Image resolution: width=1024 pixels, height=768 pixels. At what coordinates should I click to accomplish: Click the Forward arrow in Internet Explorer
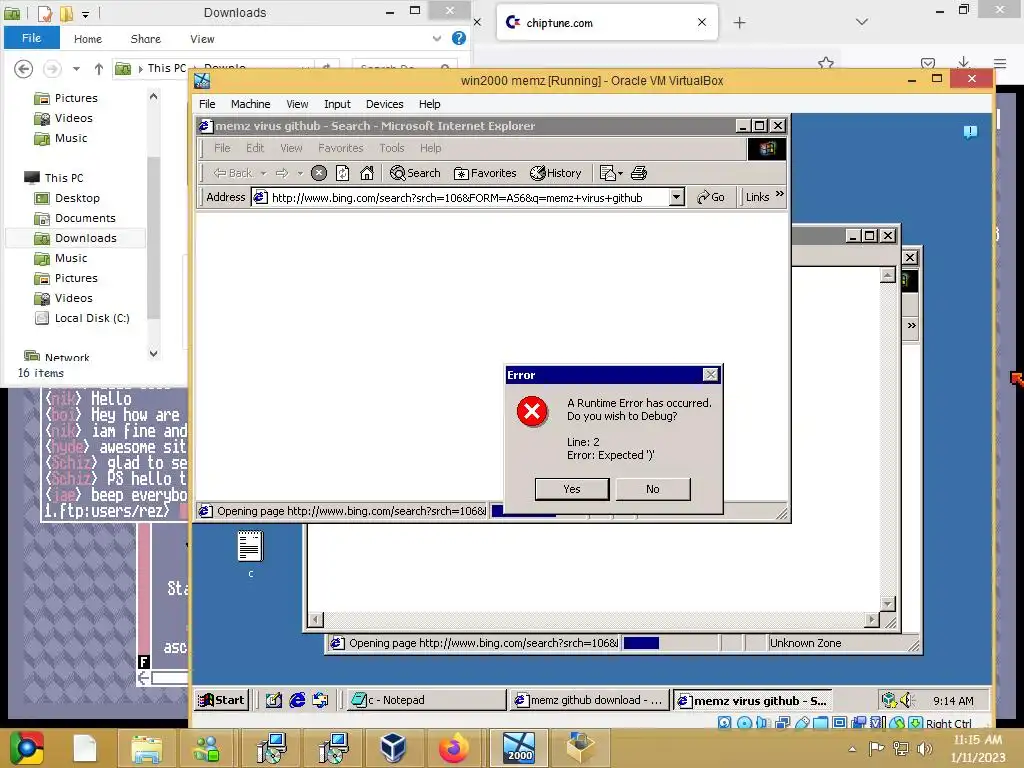coord(282,173)
